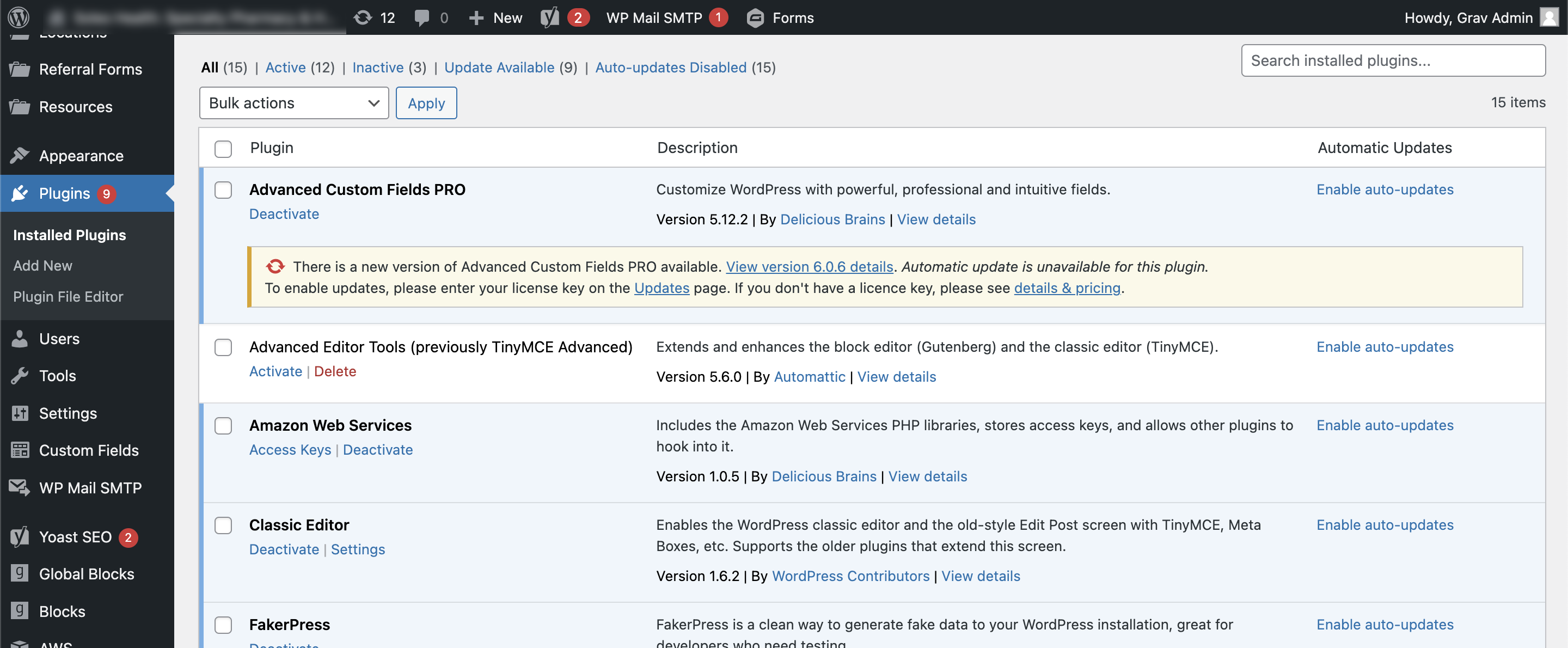Open the comments bubble icon
The height and width of the screenshot is (648, 1568).
421,17
